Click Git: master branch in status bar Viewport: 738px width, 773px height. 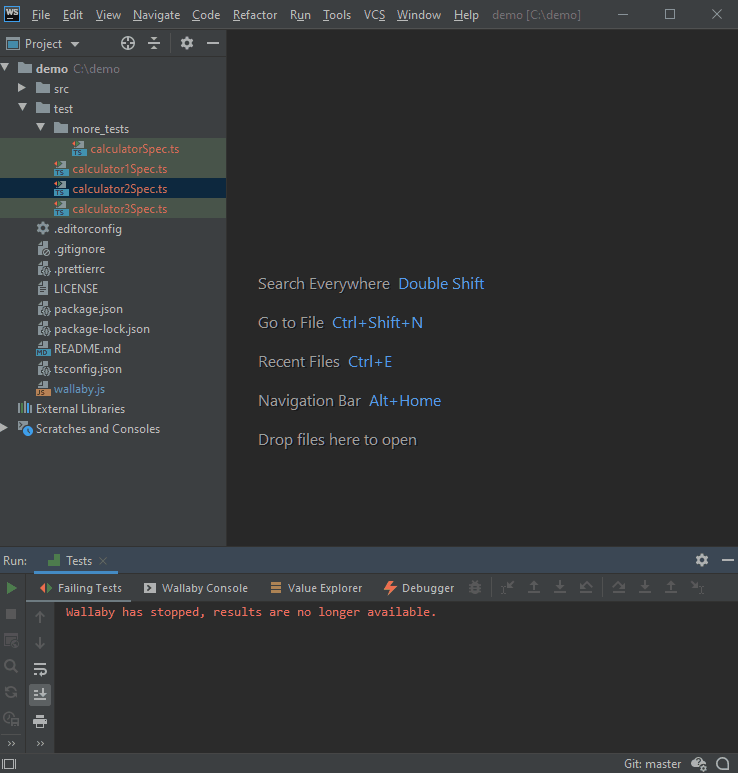(652, 764)
